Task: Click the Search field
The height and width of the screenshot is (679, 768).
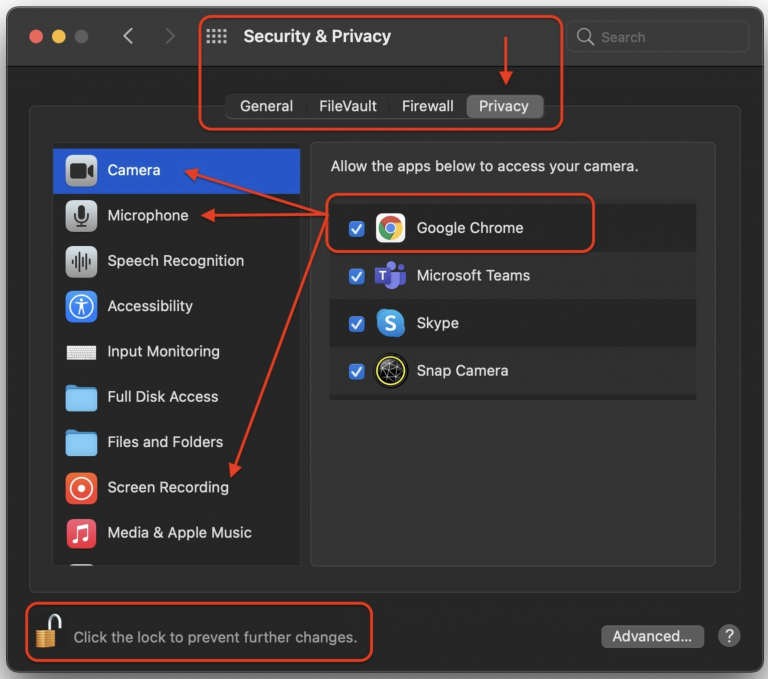Action: [658, 37]
